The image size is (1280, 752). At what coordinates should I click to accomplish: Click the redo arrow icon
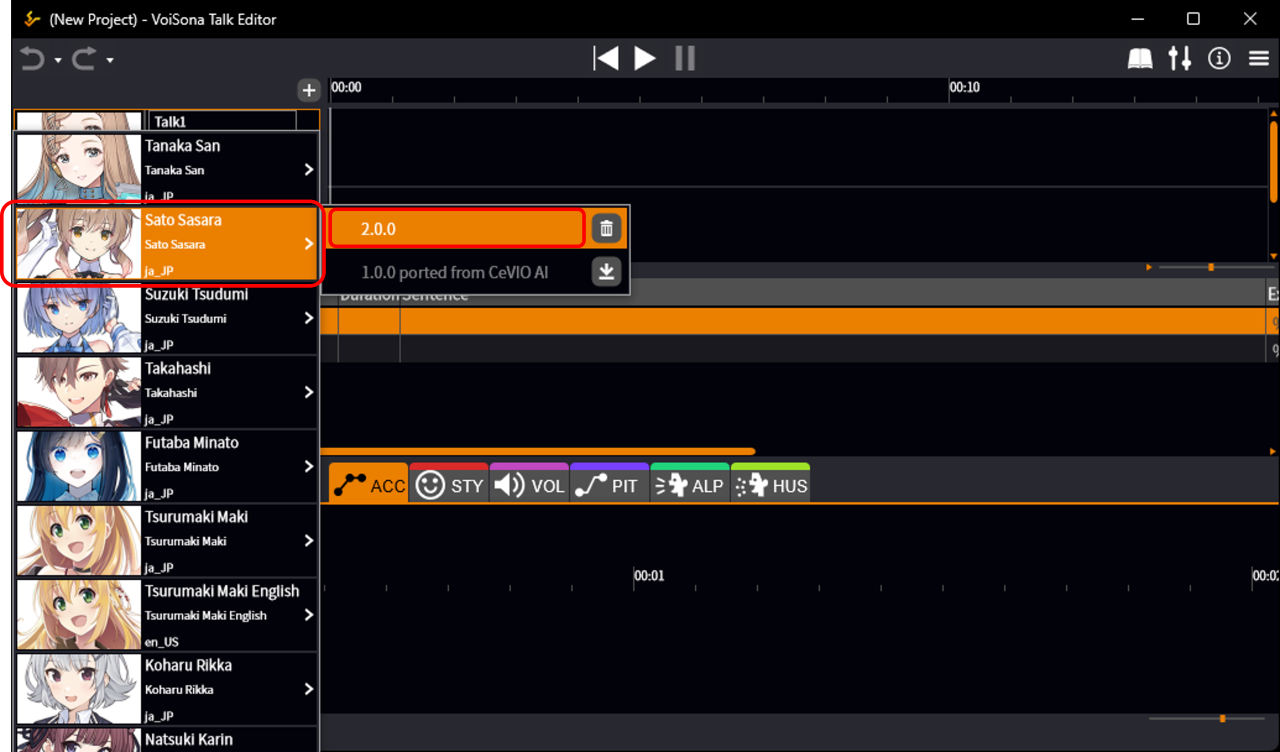(84, 59)
